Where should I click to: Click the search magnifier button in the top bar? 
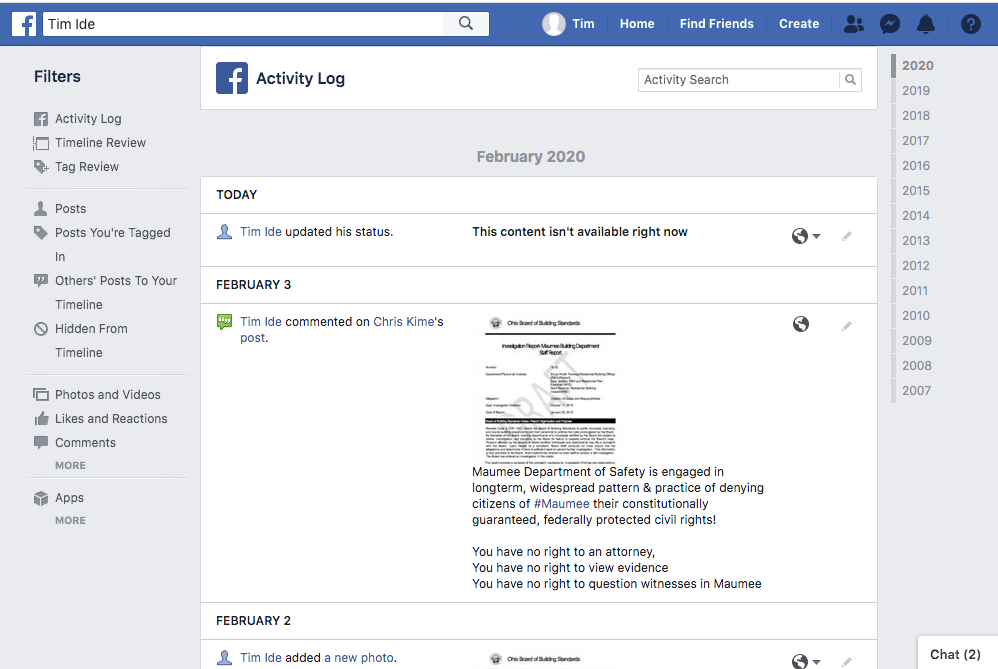pos(466,24)
